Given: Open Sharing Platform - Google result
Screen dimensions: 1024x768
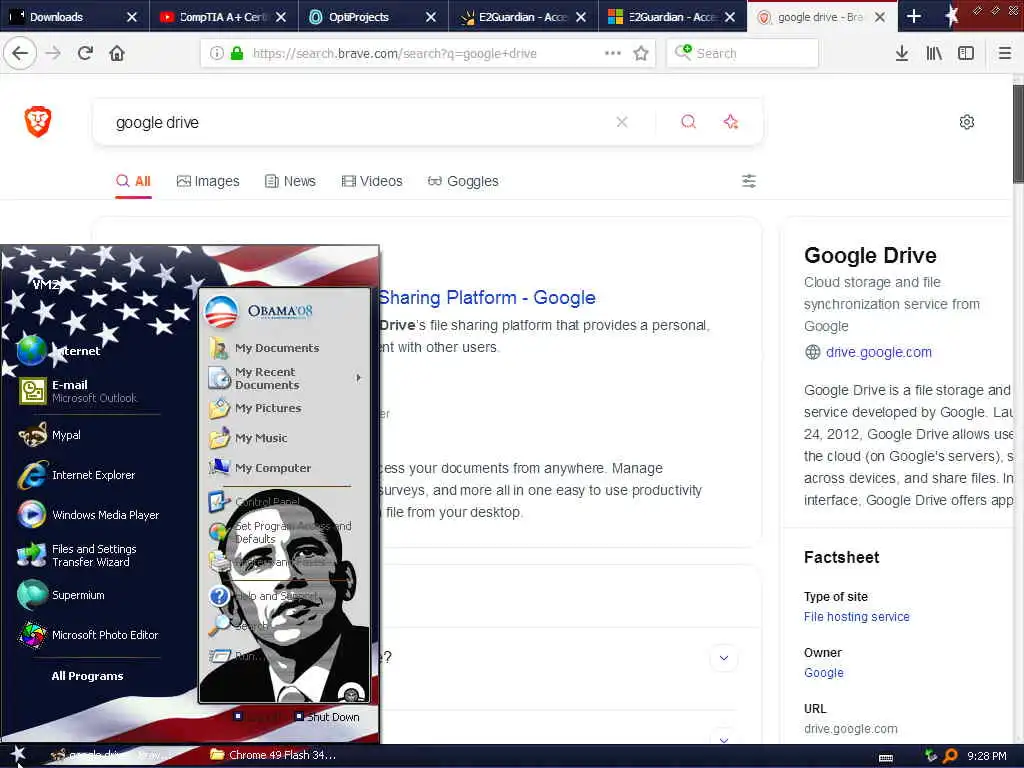Looking at the screenshot, I should [487, 298].
